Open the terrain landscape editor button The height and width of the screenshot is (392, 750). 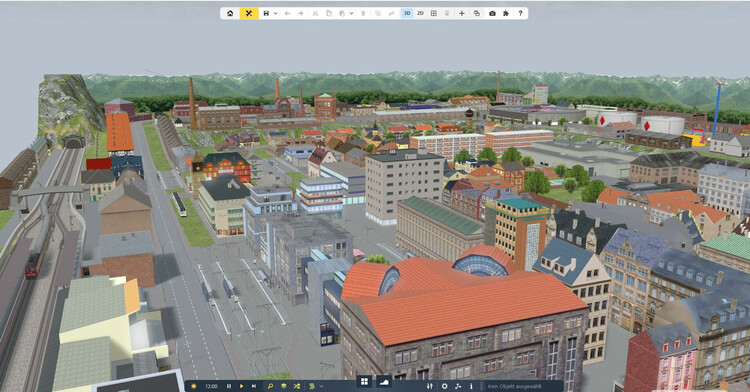pyautogui.click(x=384, y=381)
